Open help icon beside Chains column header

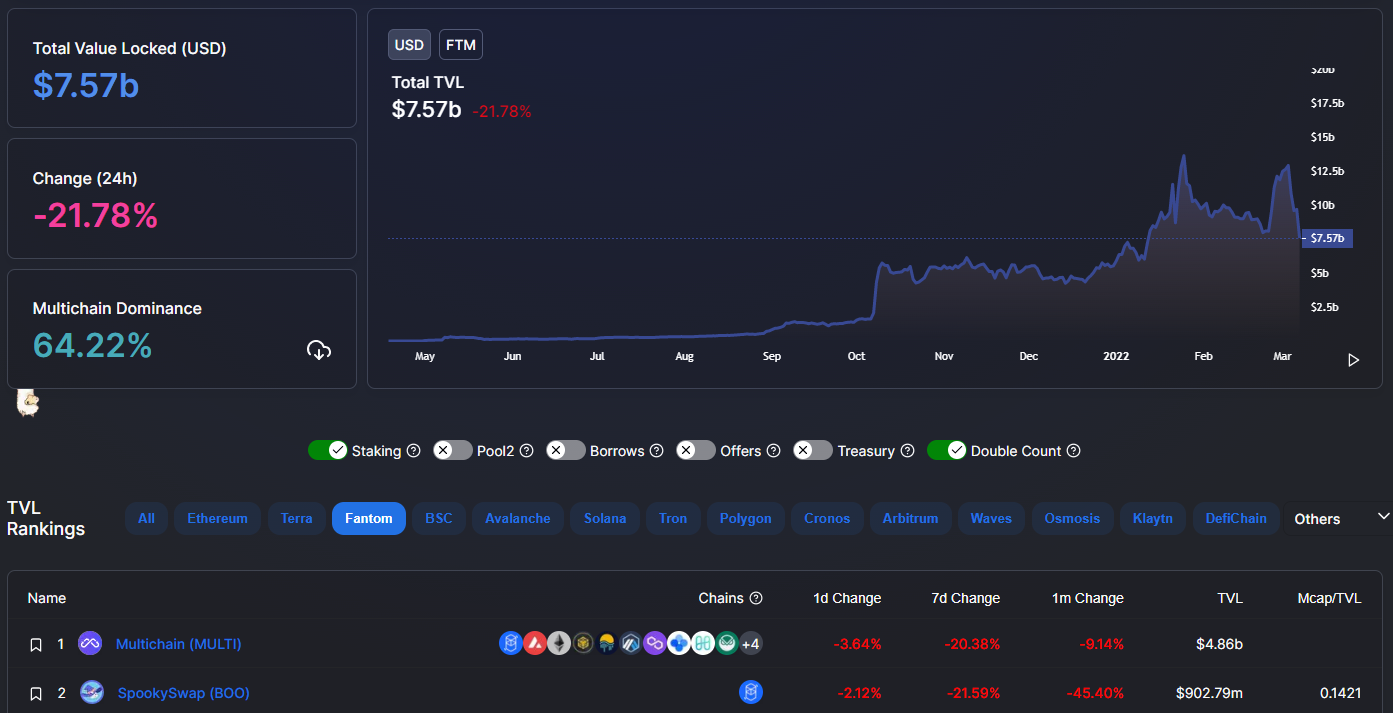(756, 598)
